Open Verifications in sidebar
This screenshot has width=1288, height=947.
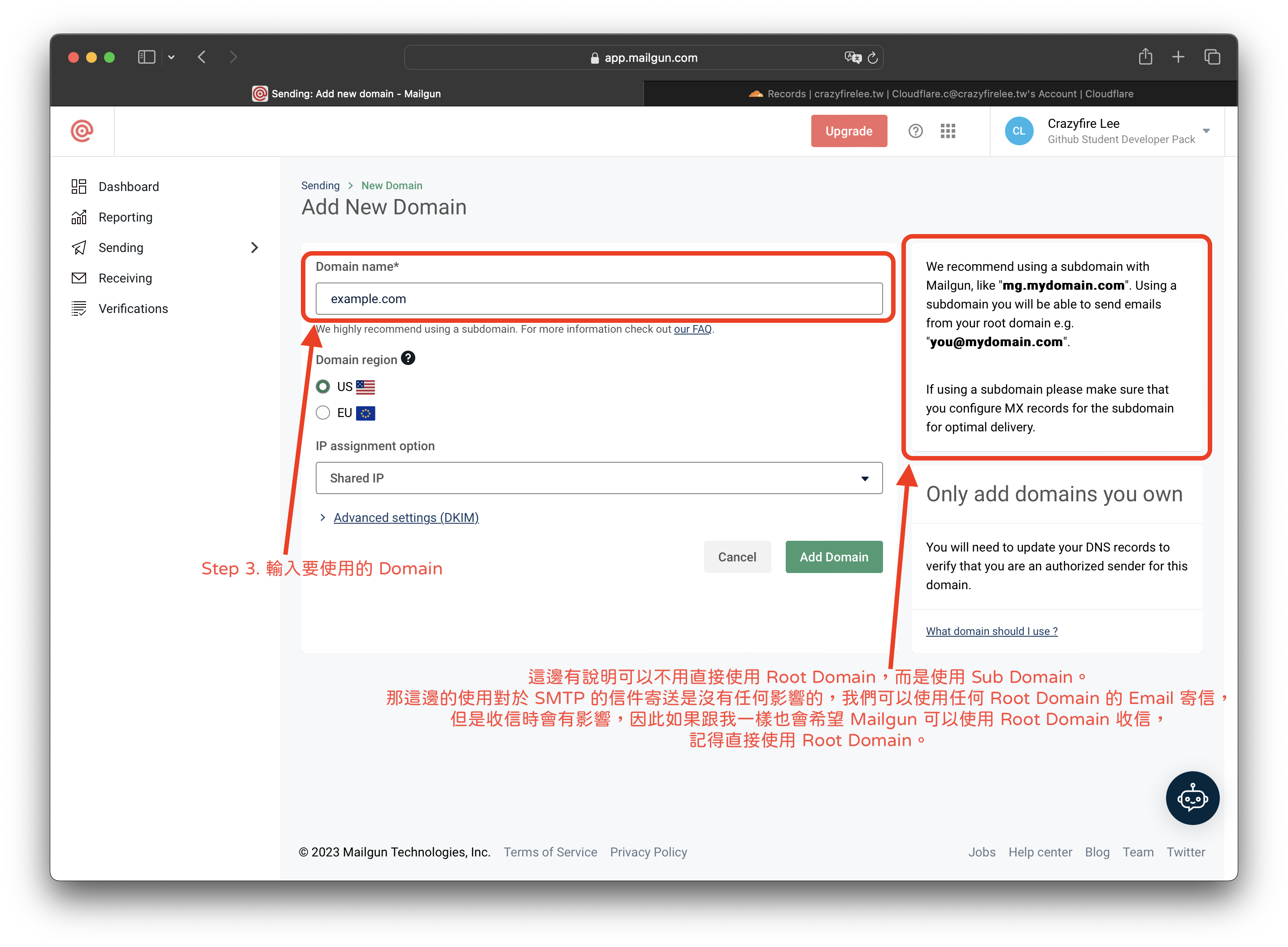(133, 308)
